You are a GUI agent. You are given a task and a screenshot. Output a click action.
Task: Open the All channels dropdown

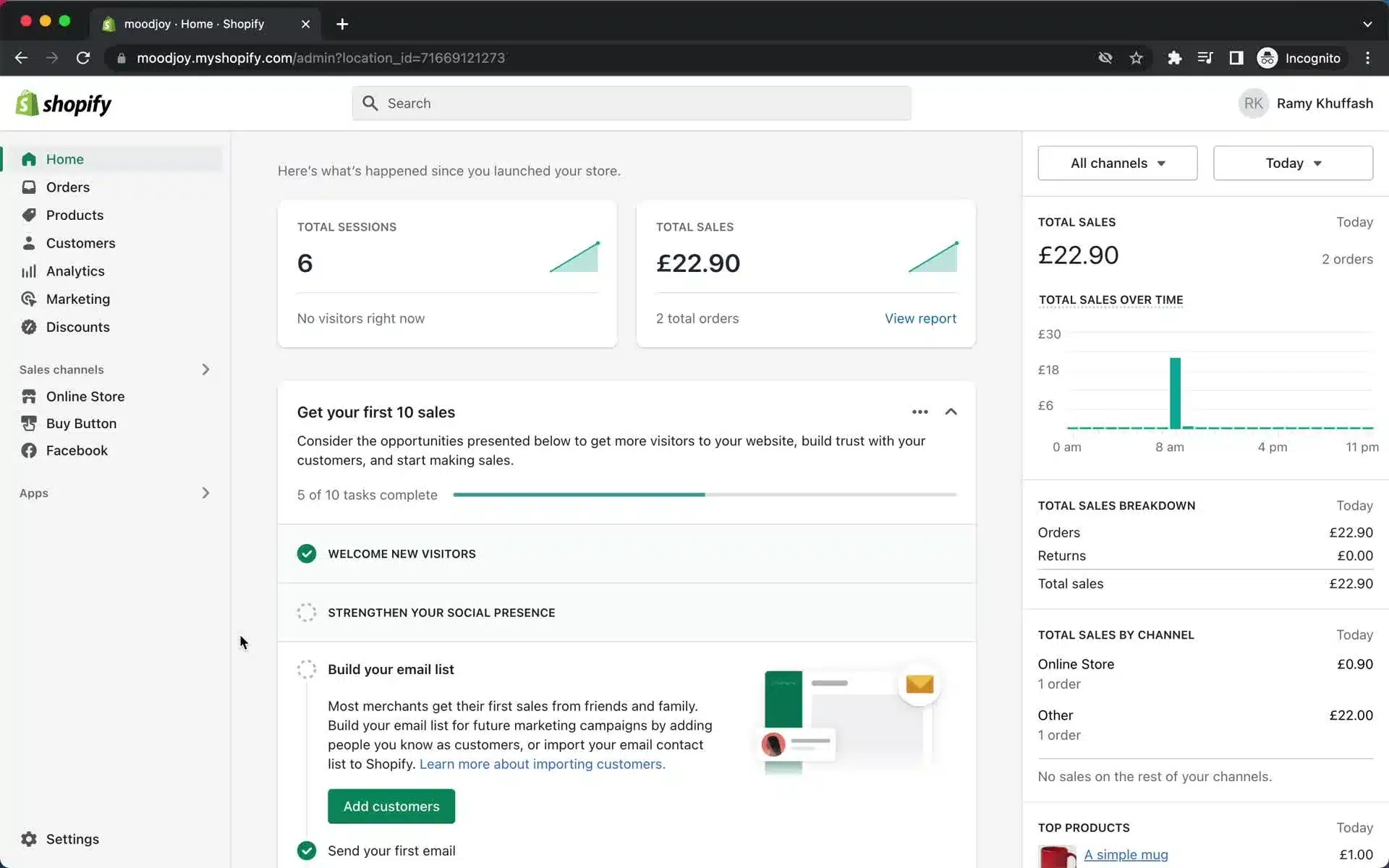1116,163
